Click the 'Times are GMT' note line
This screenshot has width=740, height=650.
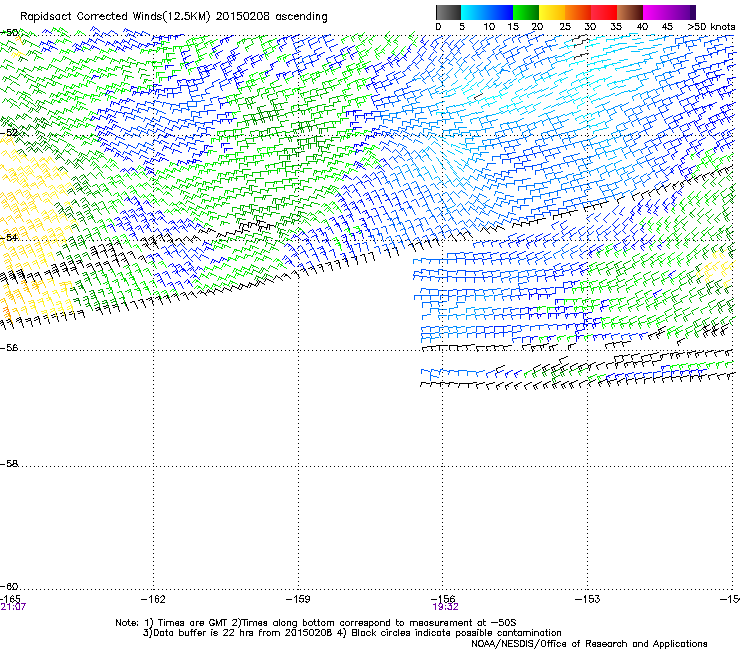pyautogui.click(x=316, y=623)
